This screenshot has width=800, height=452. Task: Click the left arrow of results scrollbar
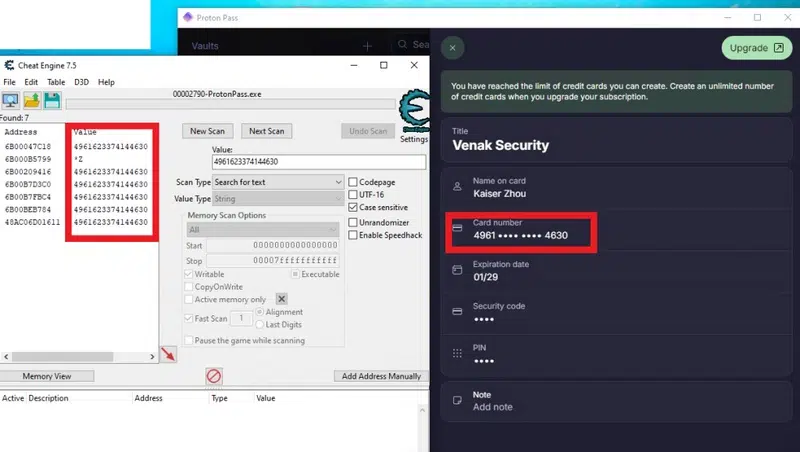tap(6, 357)
